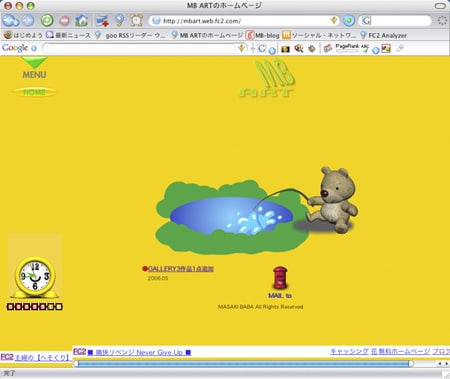This screenshot has height=379, width=450.
Task: Open the 無料ホームページ link
Action: point(404,352)
